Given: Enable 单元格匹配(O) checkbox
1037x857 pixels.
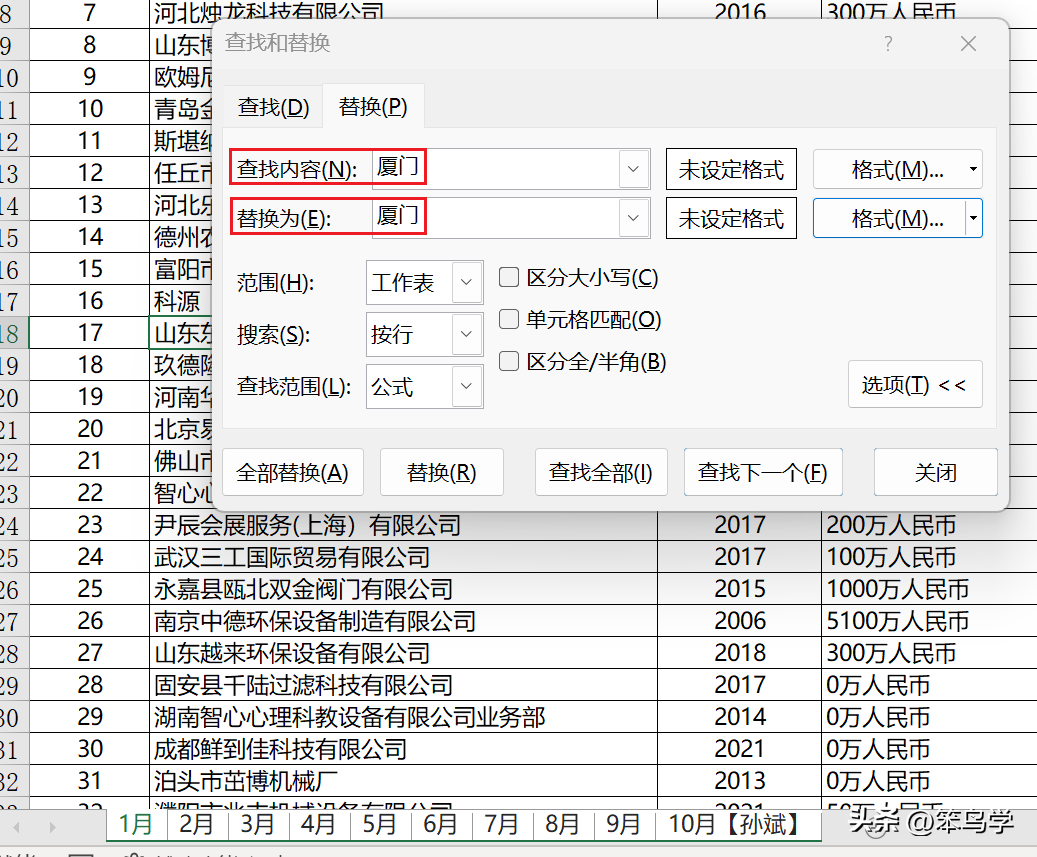Looking at the screenshot, I should pyautogui.click(x=509, y=319).
